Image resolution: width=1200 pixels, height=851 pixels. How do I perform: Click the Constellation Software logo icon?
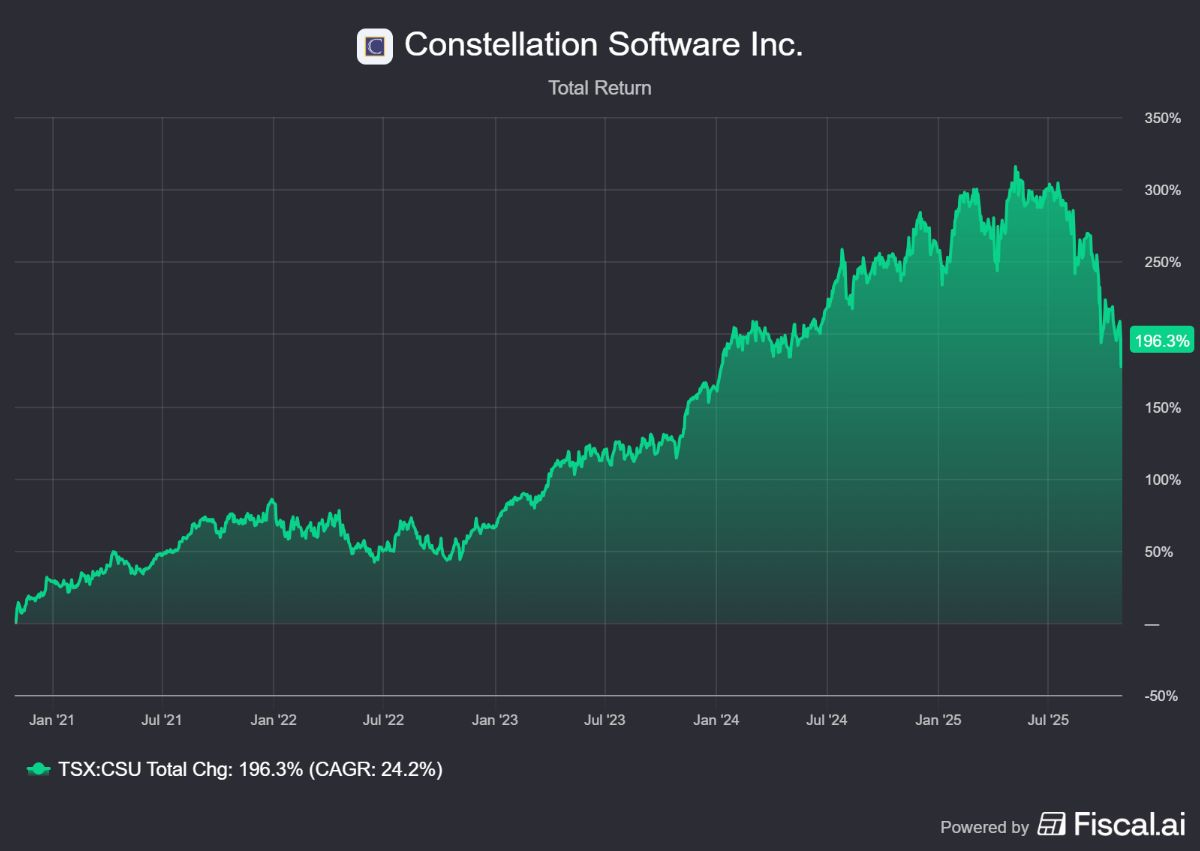375,46
